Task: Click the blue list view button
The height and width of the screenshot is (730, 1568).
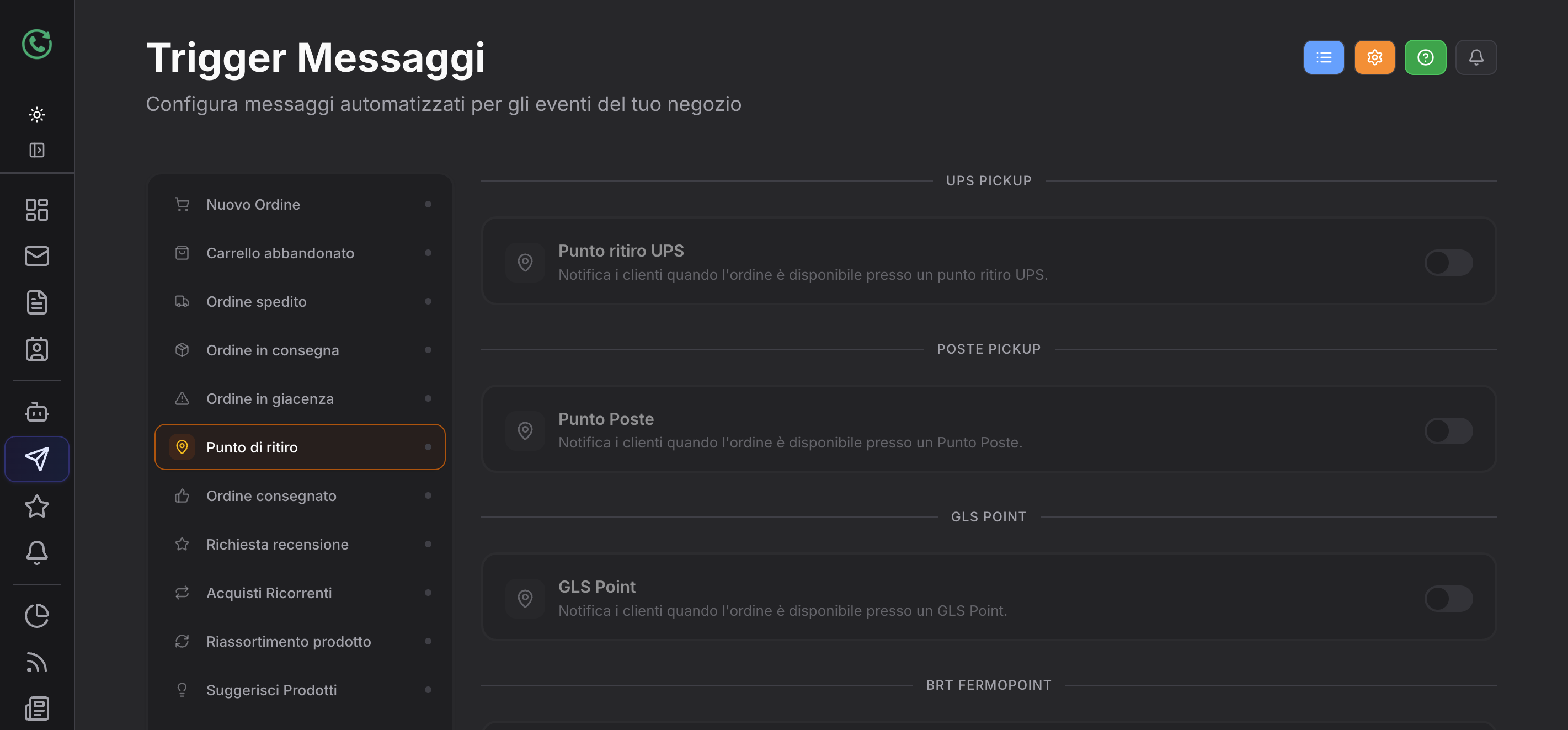Action: (1323, 57)
